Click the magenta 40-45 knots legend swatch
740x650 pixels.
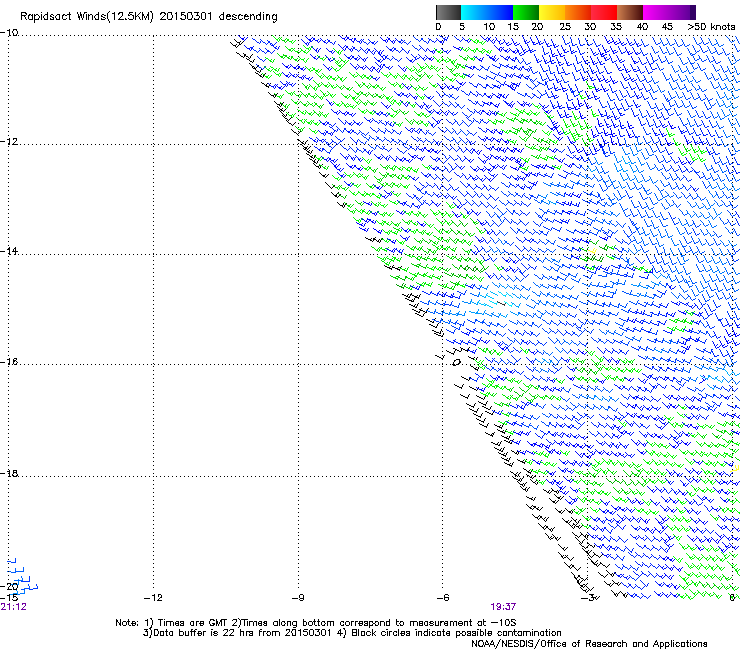click(656, 12)
